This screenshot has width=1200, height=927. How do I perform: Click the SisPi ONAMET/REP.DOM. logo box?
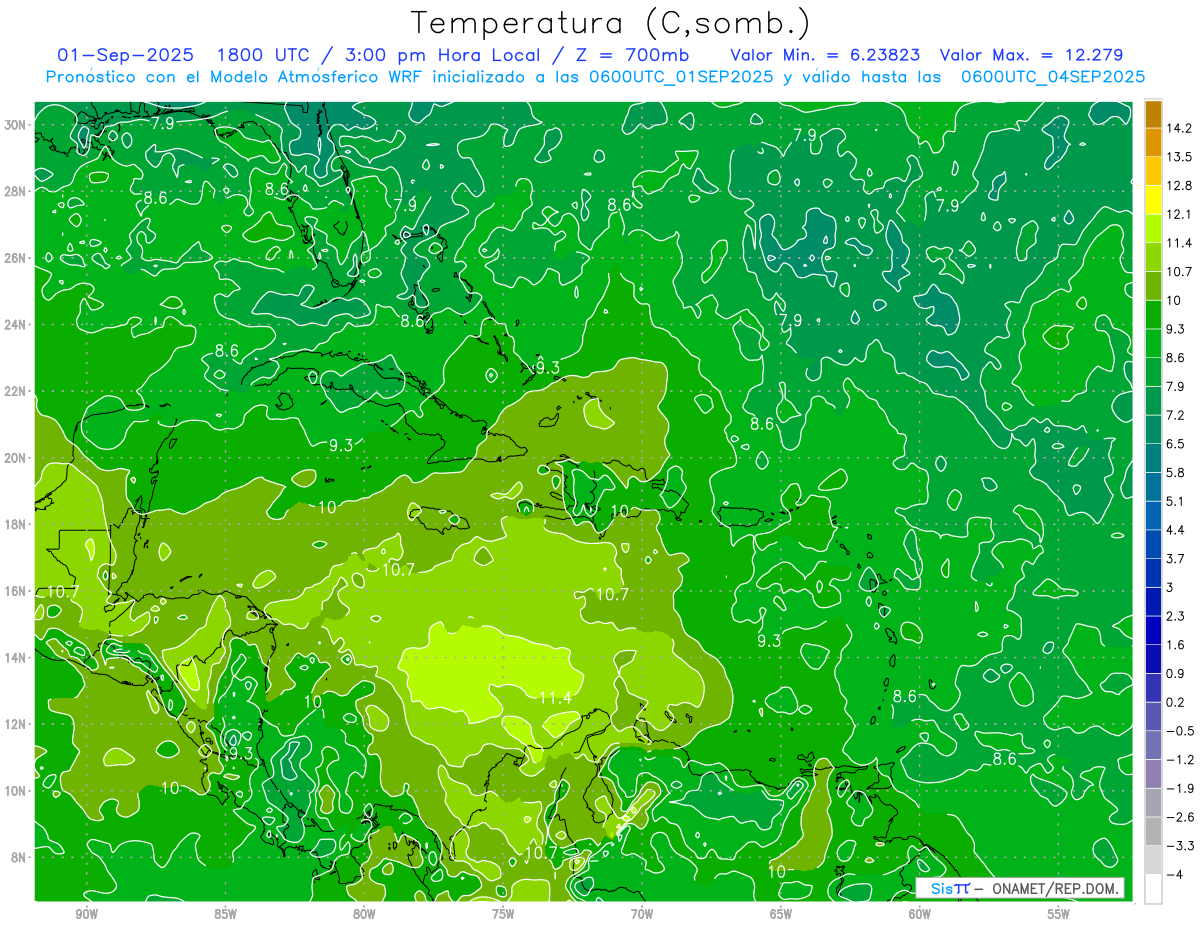pyautogui.click(x=1020, y=887)
